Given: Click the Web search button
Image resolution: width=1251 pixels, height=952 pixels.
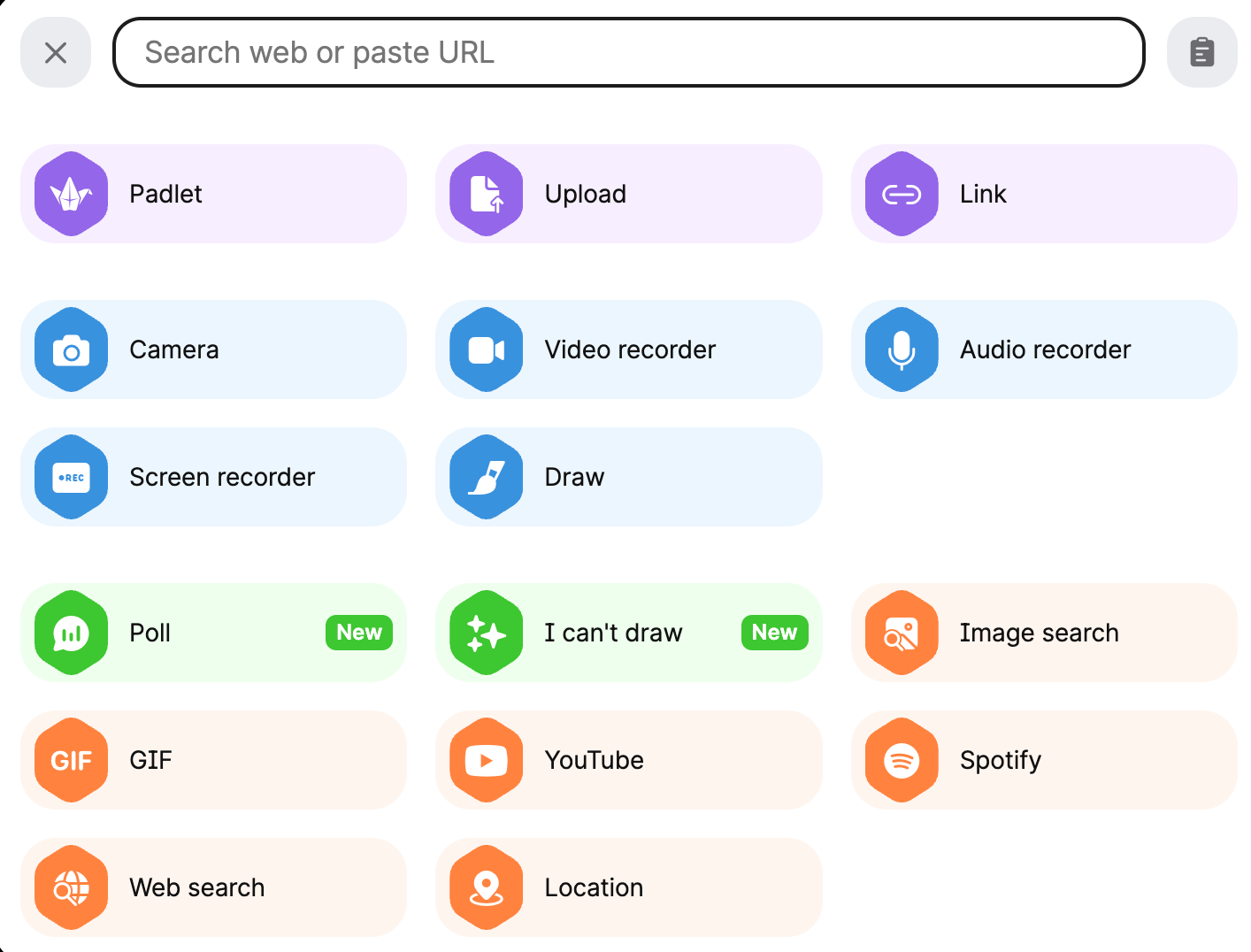Looking at the screenshot, I should pyautogui.click(x=212, y=887).
